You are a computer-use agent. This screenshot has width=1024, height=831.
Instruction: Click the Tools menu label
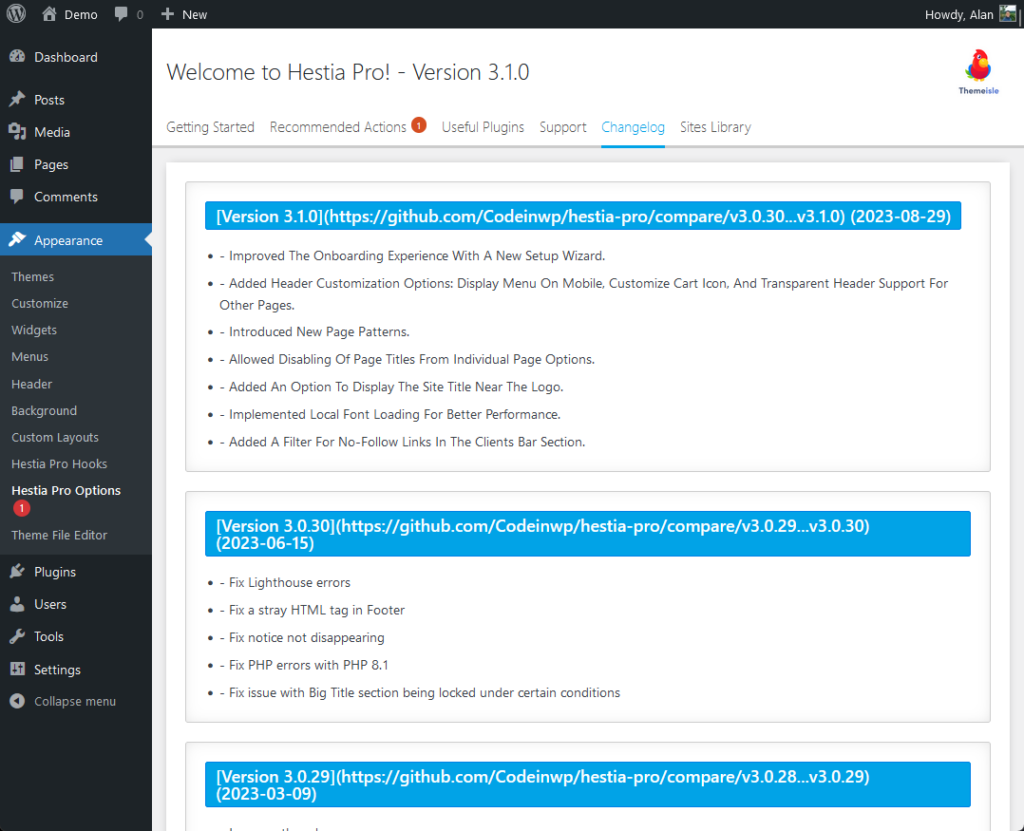(x=48, y=636)
